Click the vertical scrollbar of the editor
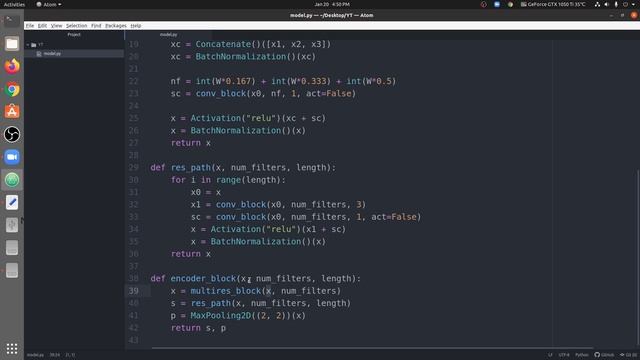Image resolution: width=640 pixels, height=360 pixels. [x=638, y=257]
